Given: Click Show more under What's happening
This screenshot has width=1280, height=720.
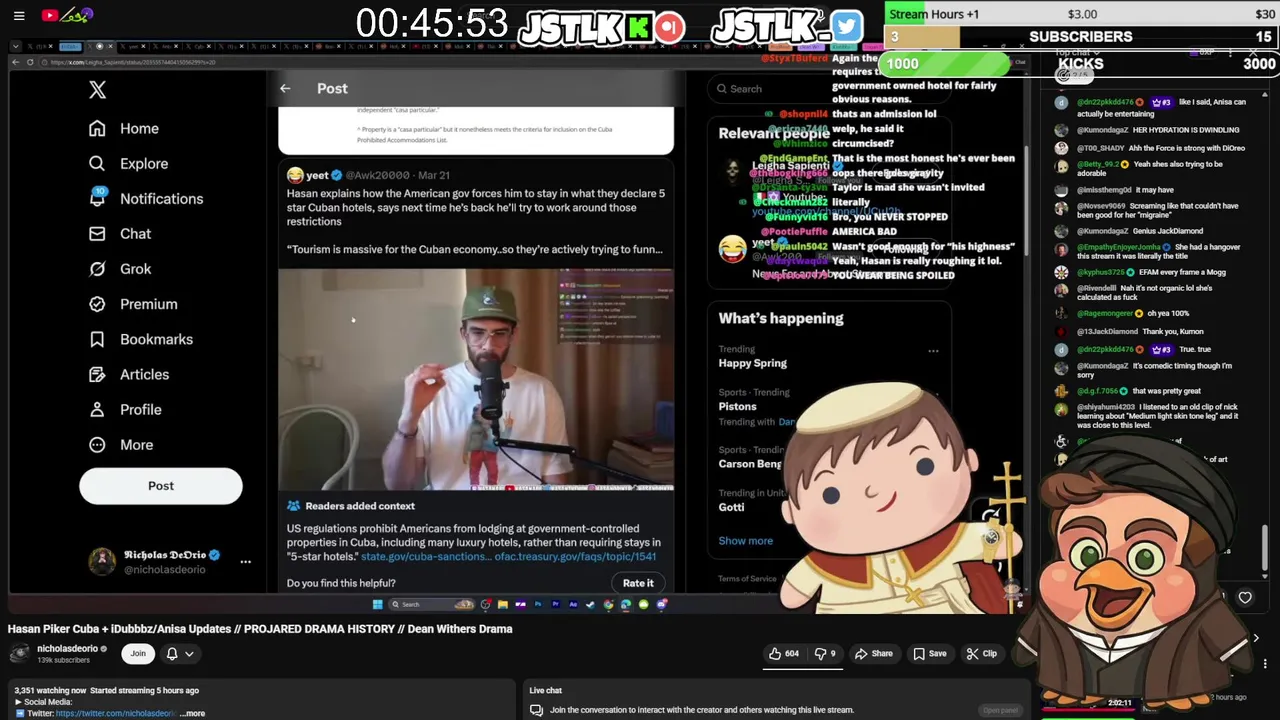Looking at the screenshot, I should coord(745,541).
